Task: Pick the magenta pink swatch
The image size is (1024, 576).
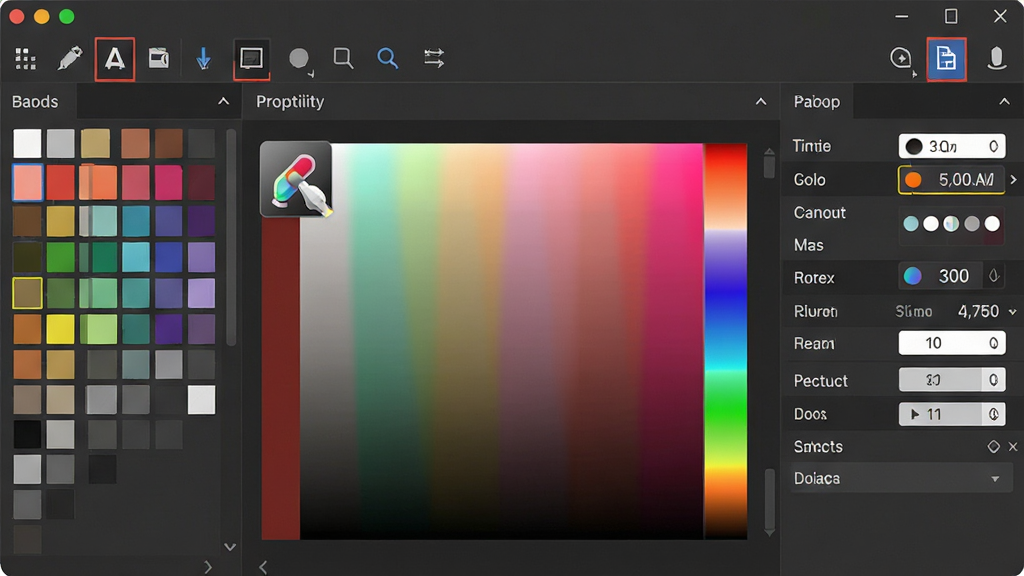Action: click(168, 182)
